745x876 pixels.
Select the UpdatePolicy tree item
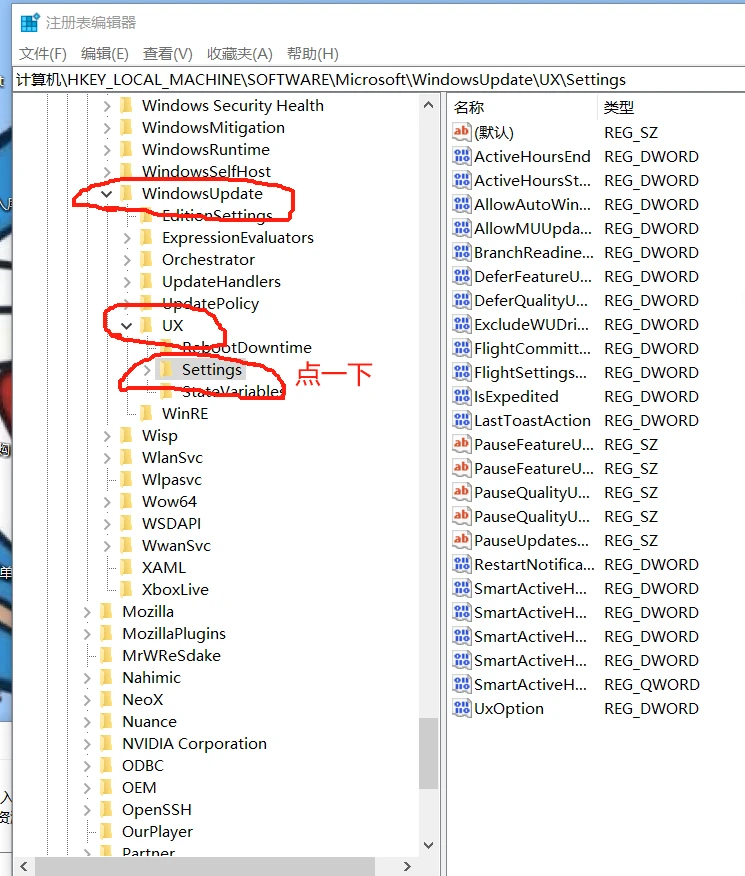[211, 304]
